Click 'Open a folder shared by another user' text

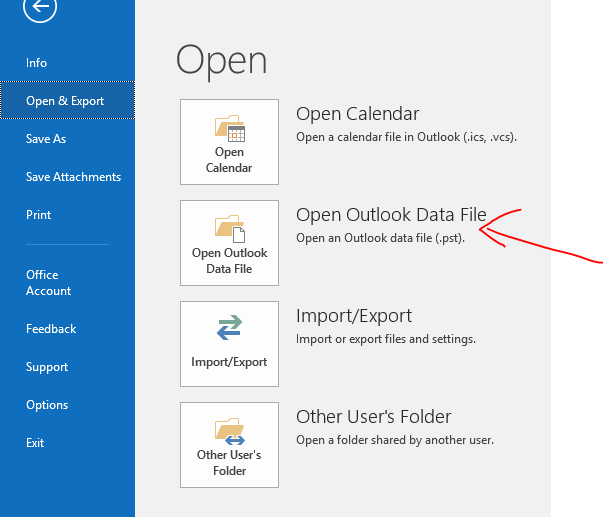point(395,440)
